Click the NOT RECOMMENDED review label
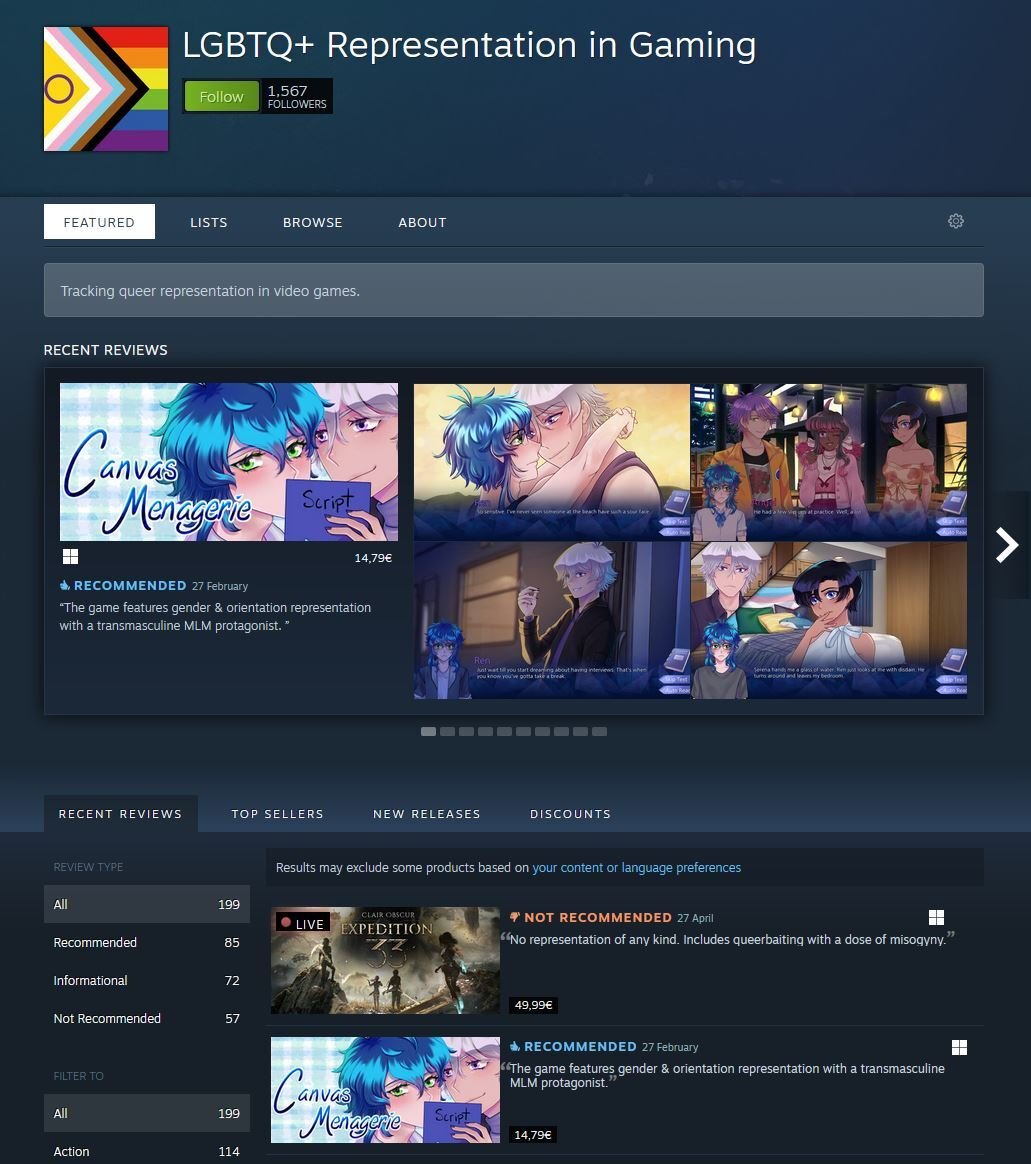Viewport: 1031px width, 1164px height. coord(598,918)
